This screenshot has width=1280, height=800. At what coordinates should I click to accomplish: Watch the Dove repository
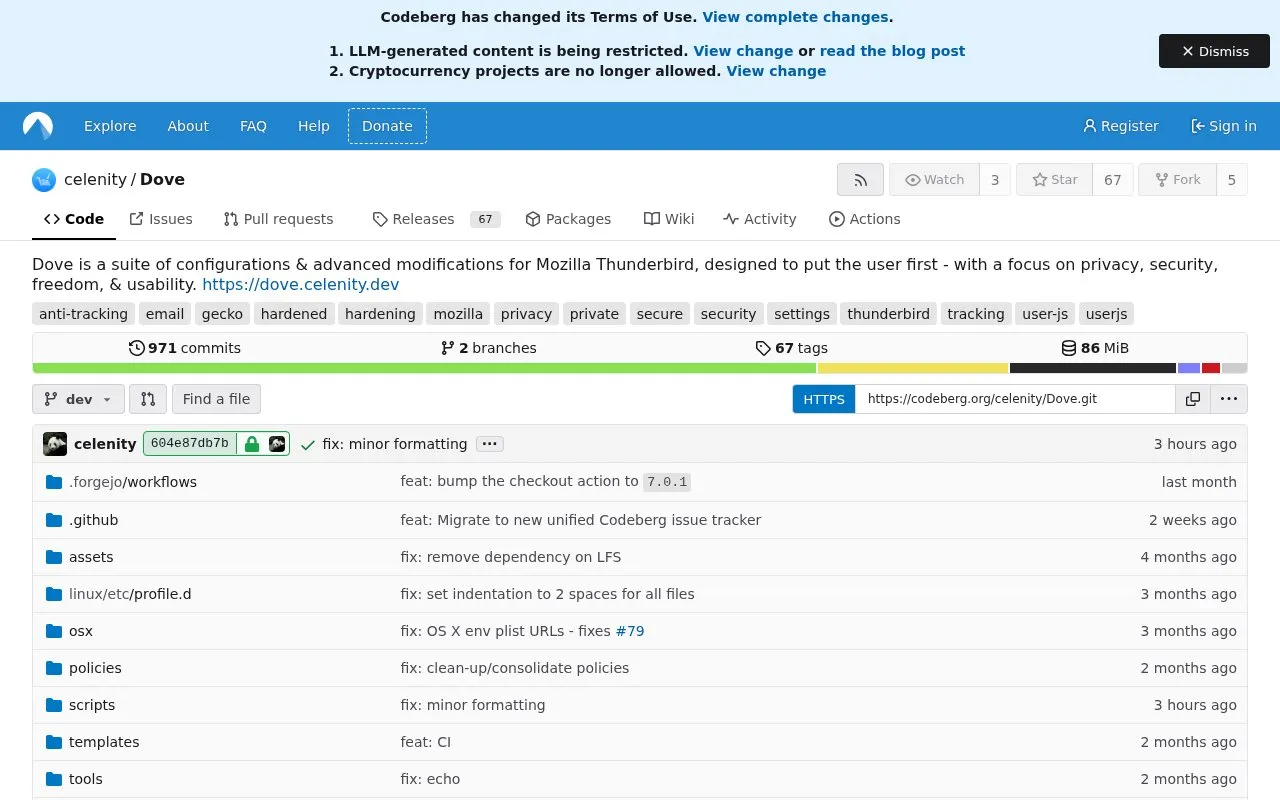[x=934, y=180]
